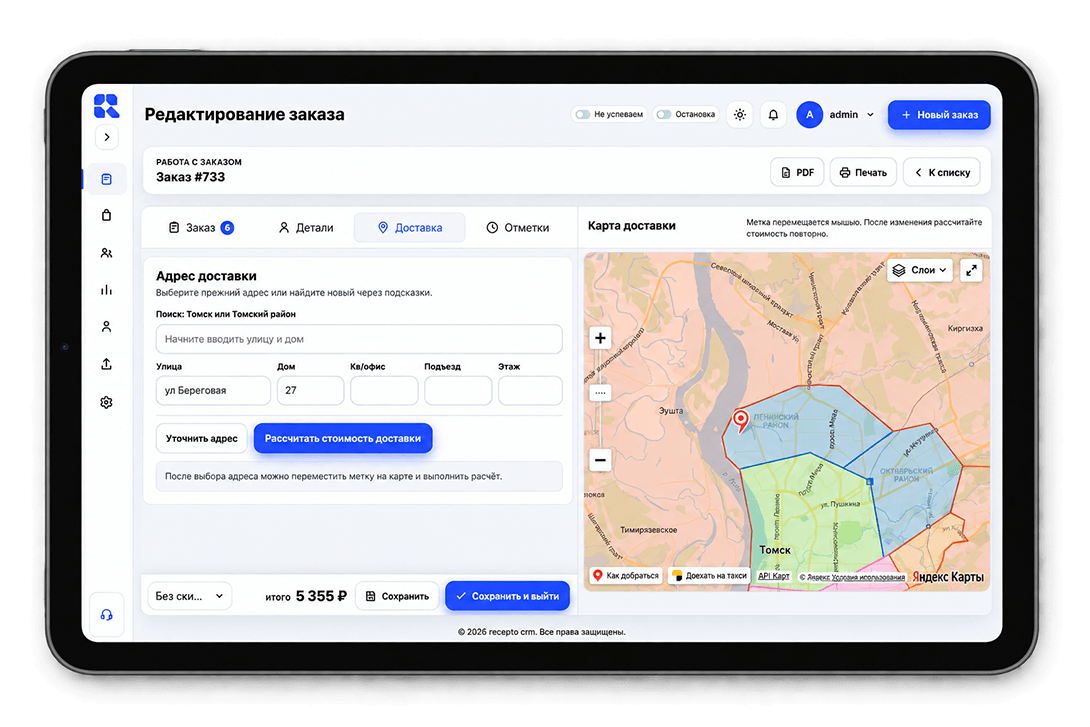
Task: Open the settings gear sidebar icon
Action: point(106,402)
